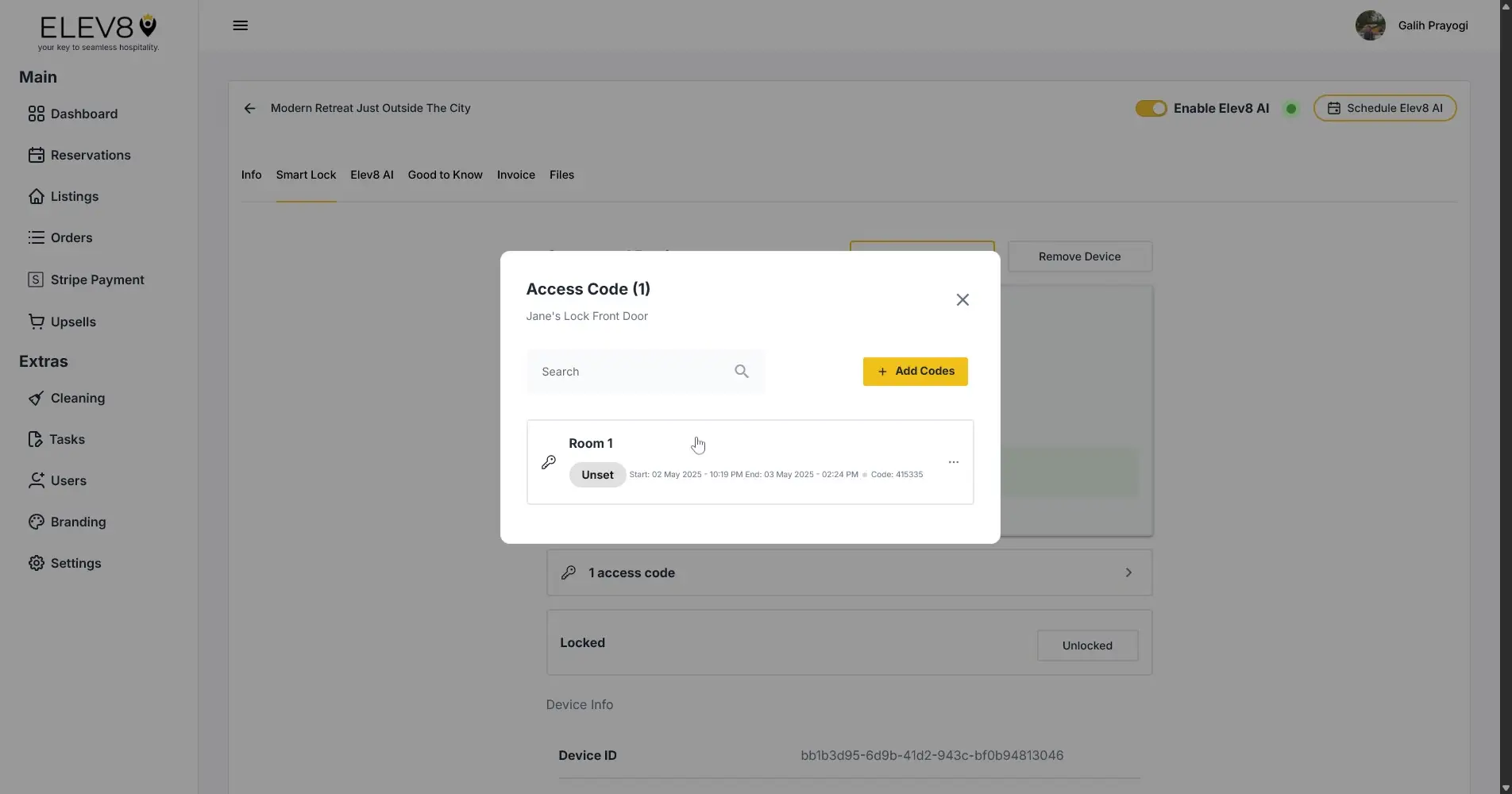The height and width of the screenshot is (794, 1512).
Task: Switch the lock to Unlocked state
Action: coord(1086,646)
